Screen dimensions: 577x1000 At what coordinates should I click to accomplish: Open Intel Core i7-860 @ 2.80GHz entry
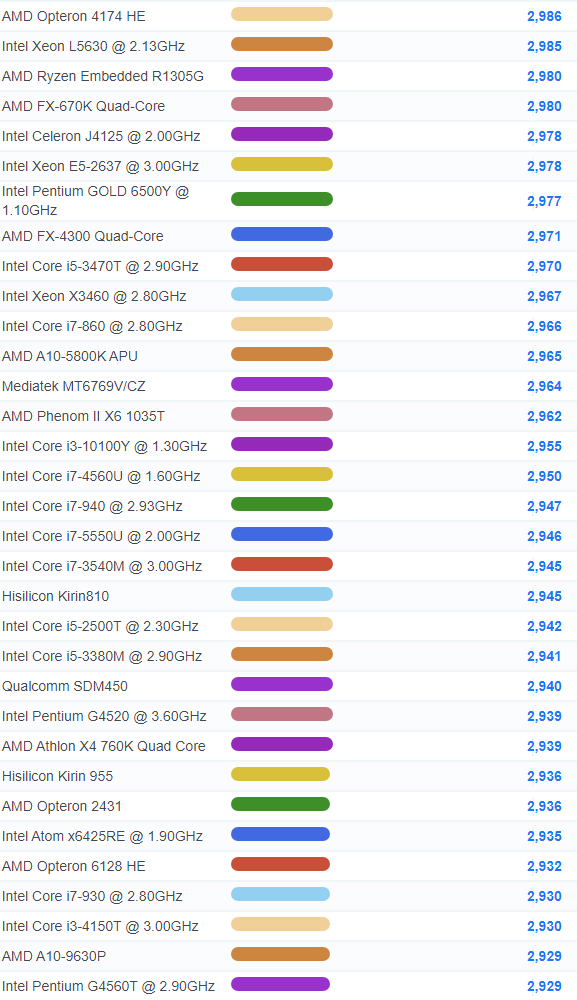(x=92, y=326)
